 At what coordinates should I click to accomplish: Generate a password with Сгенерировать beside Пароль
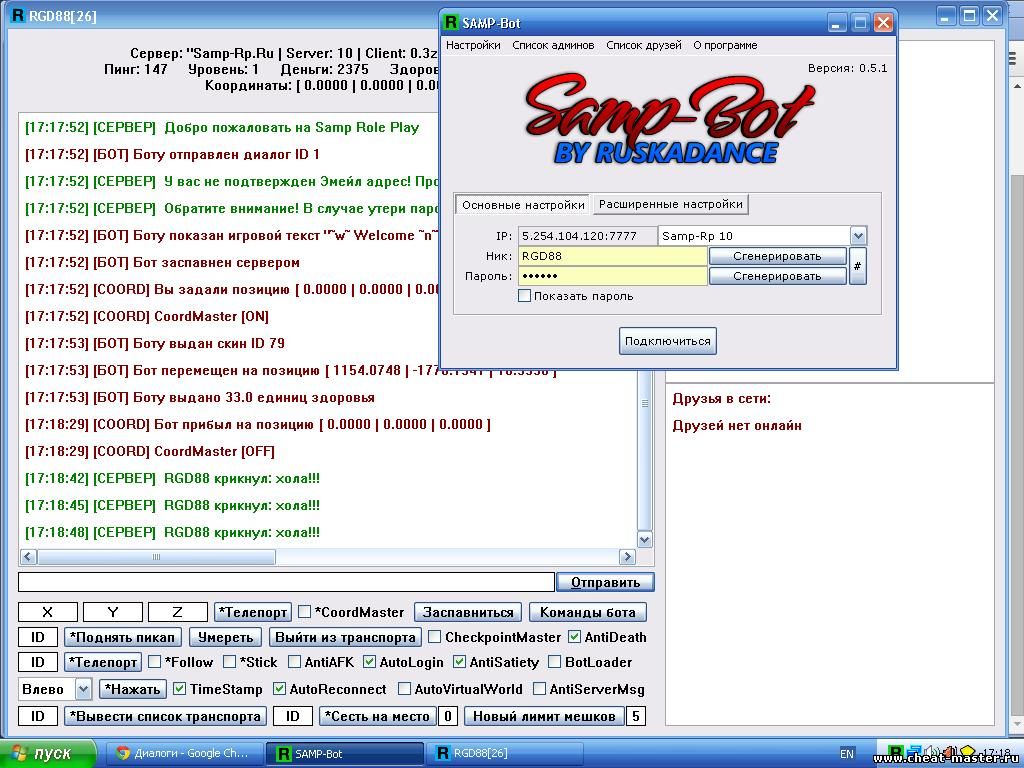777,276
